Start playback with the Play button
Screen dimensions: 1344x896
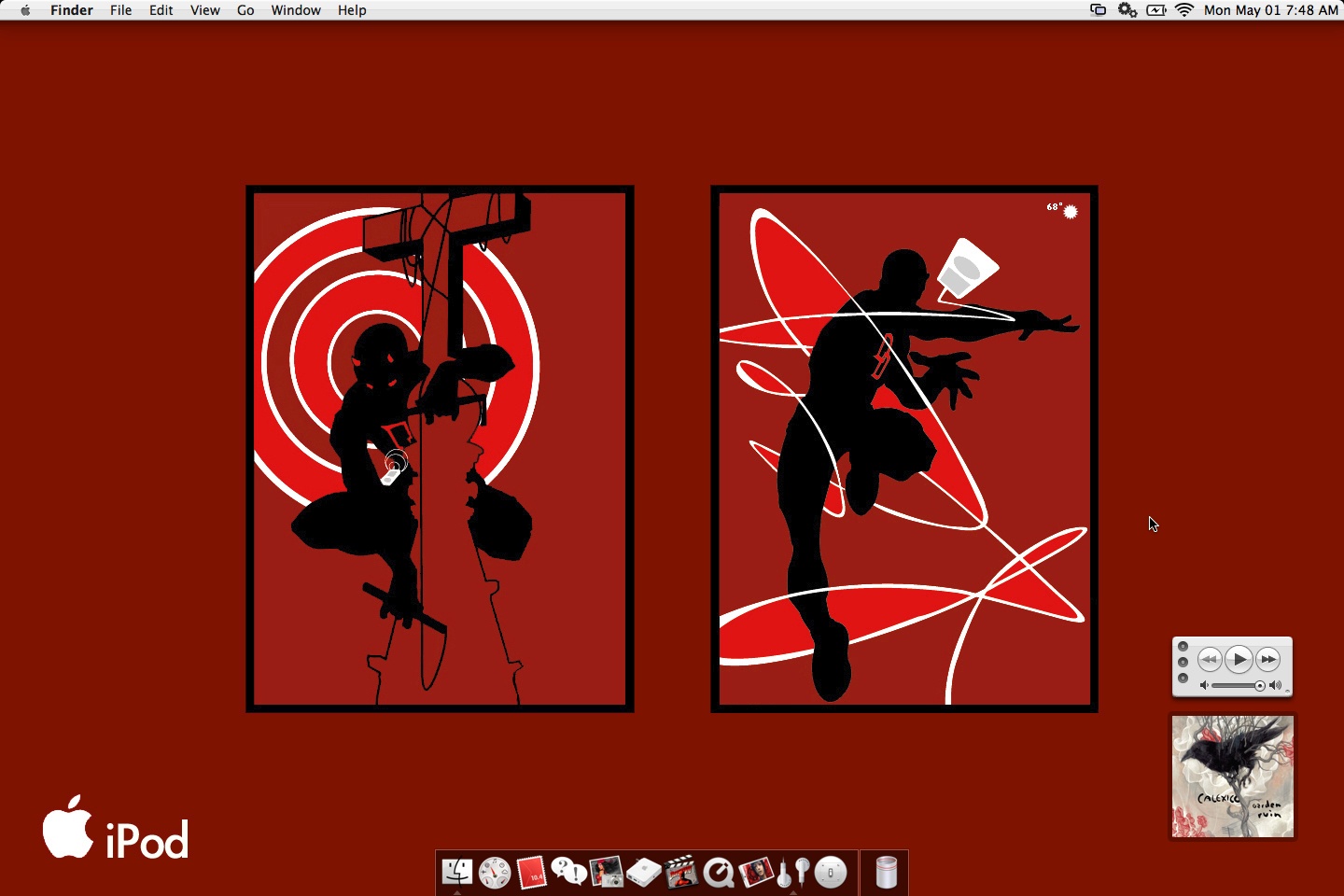pos(1239,659)
